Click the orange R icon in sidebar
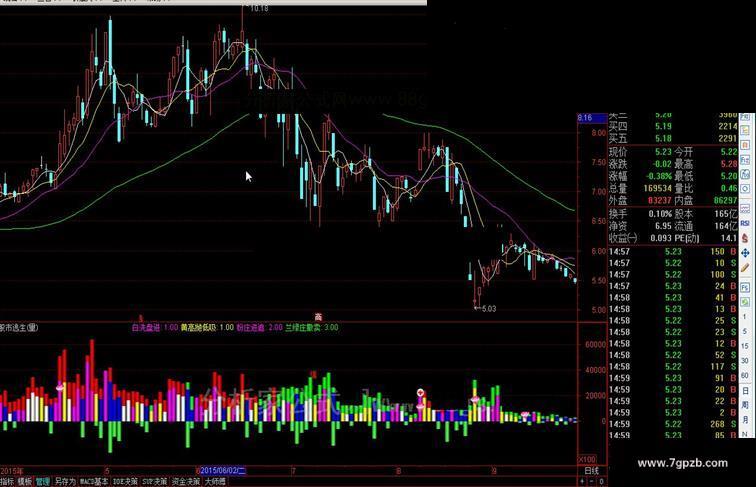 click(745, 145)
